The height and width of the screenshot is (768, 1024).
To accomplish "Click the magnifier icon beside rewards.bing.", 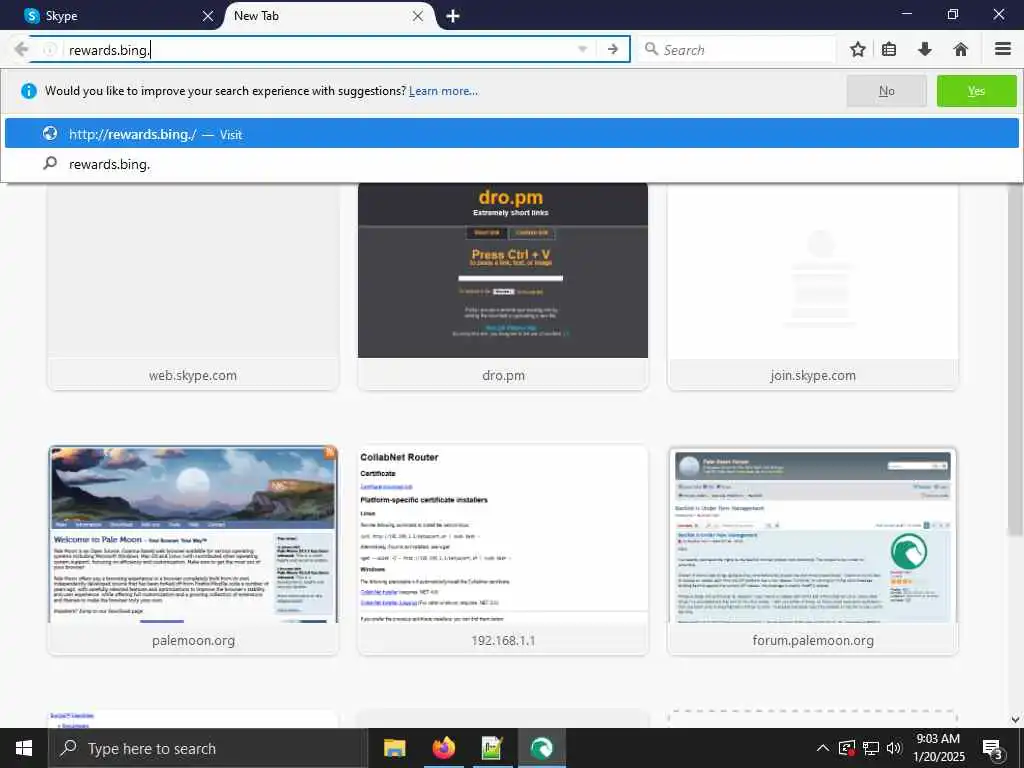I will tap(50, 163).
